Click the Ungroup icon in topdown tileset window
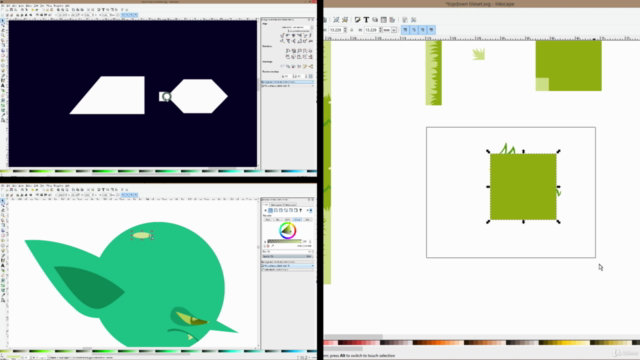The height and width of the screenshot is (360, 640). (x=345, y=20)
